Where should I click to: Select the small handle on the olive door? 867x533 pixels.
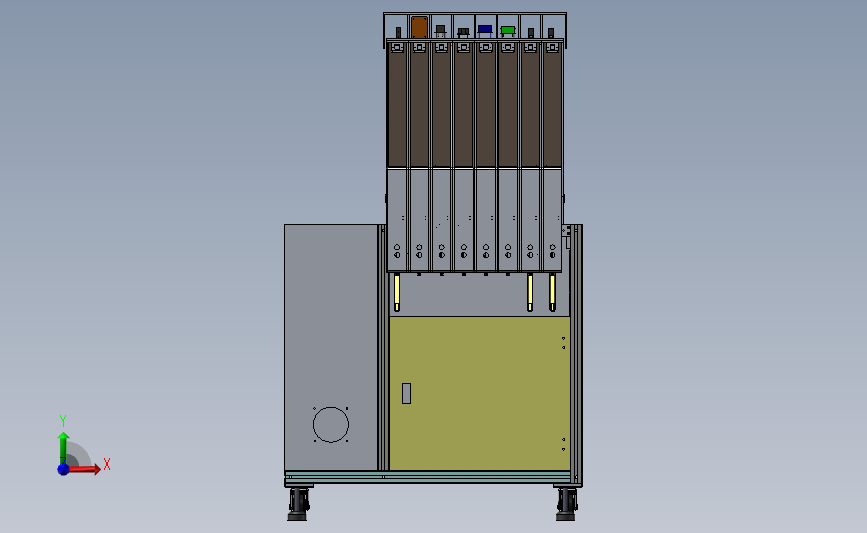406,393
